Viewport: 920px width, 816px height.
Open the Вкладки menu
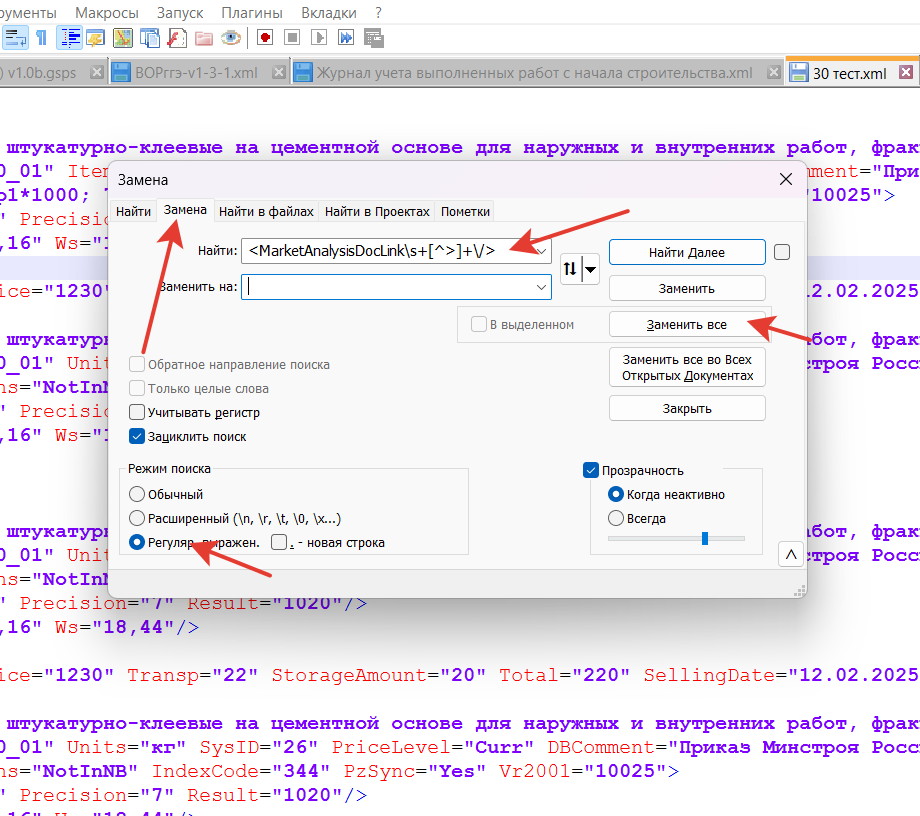(x=329, y=12)
